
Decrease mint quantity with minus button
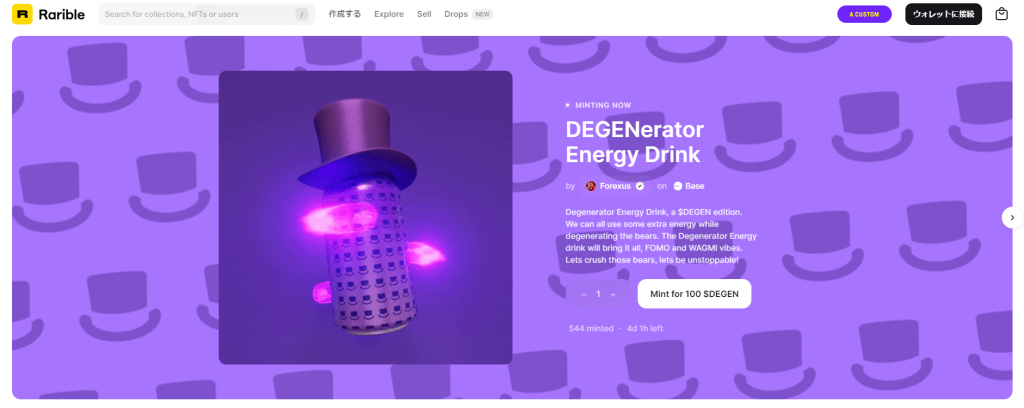pyautogui.click(x=584, y=294)
